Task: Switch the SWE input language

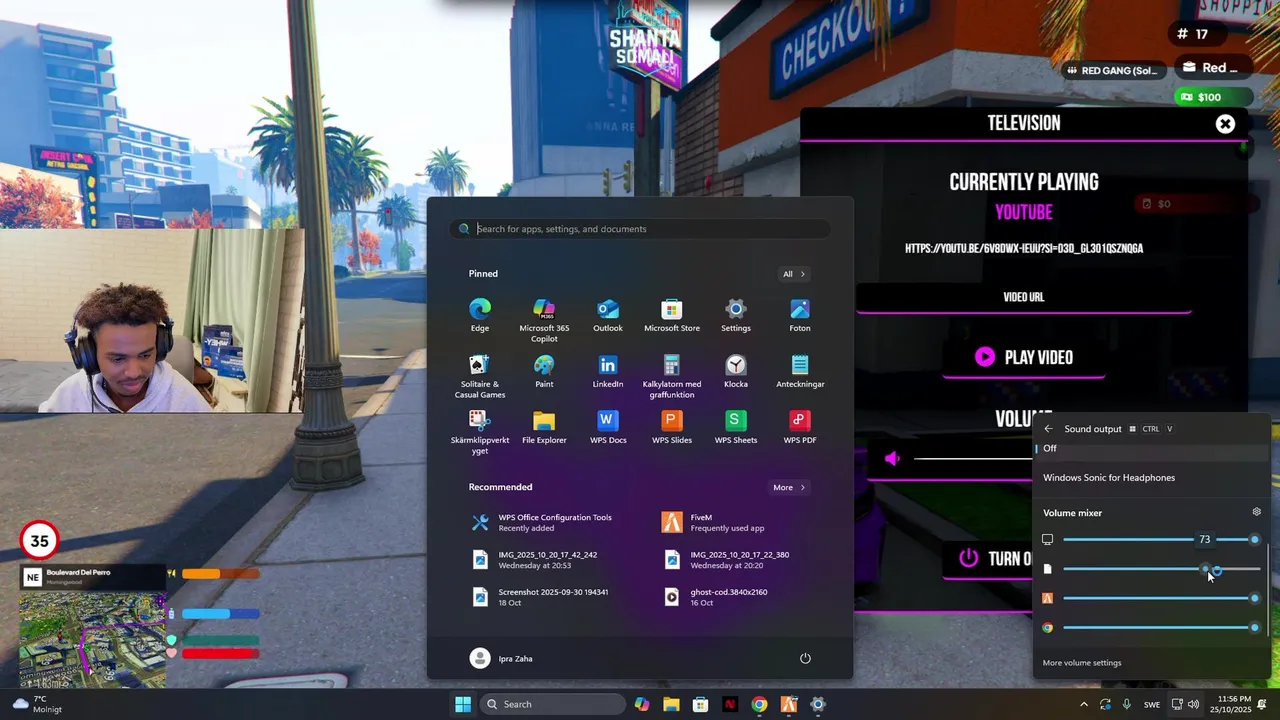Action: coord(1152,704)
